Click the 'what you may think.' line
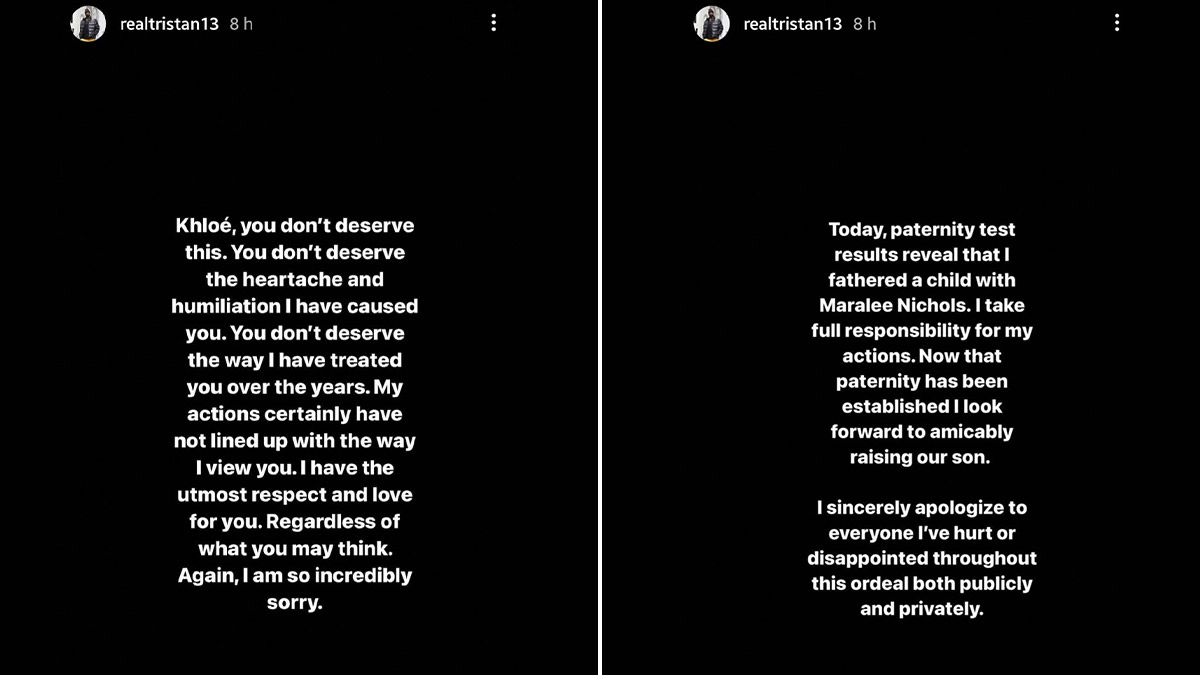This screenshot has height=675, width=1200. click(294, 549)
